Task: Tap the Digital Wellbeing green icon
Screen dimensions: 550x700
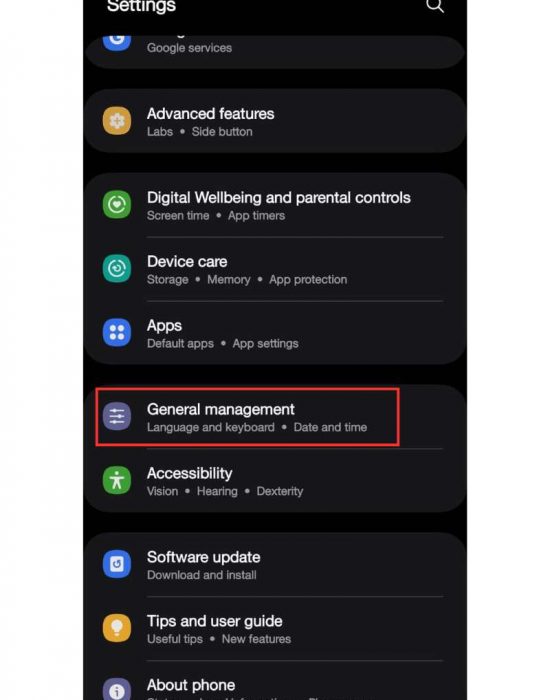Action: click(x=117, y=204)
